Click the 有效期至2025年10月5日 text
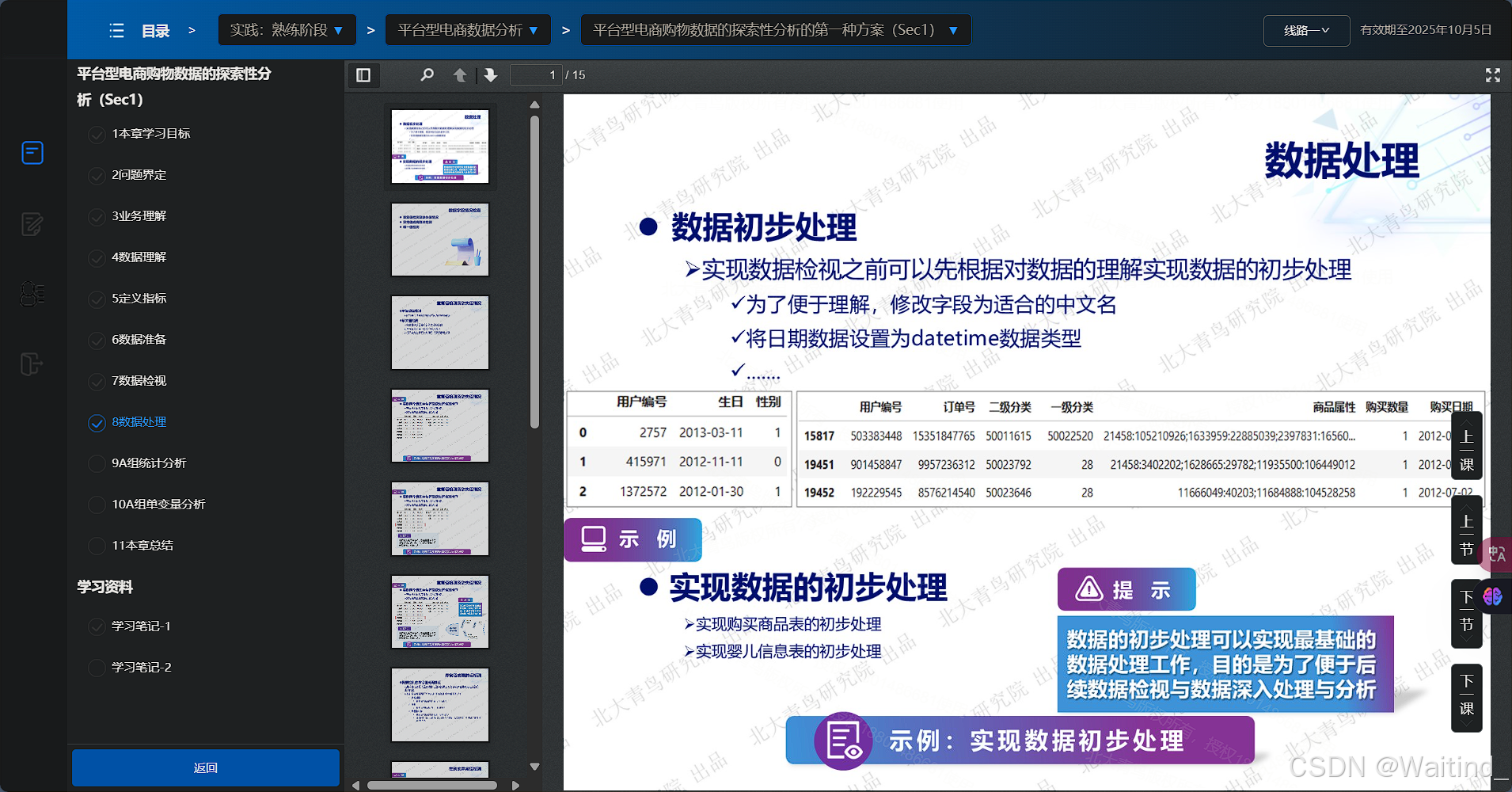Screen dimensions: 1512x792 pos(1426,30)
